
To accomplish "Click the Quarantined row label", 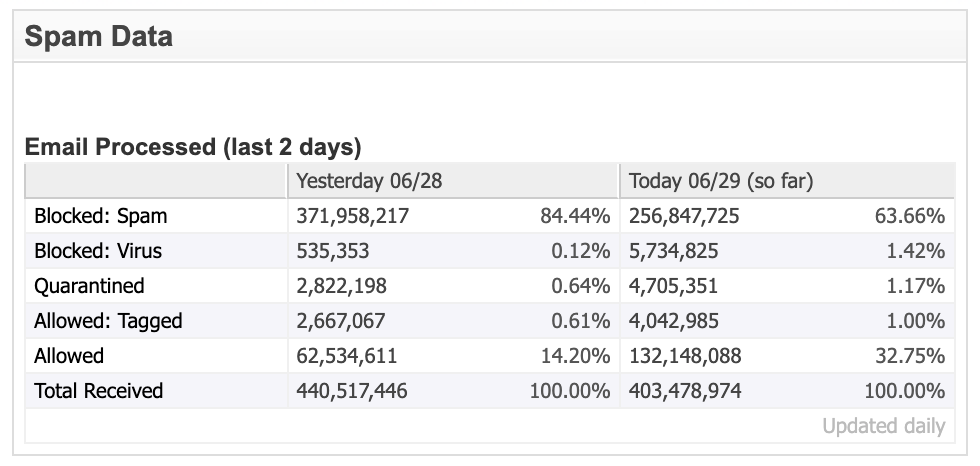I will pyautogui.click(x=89, y=286).
